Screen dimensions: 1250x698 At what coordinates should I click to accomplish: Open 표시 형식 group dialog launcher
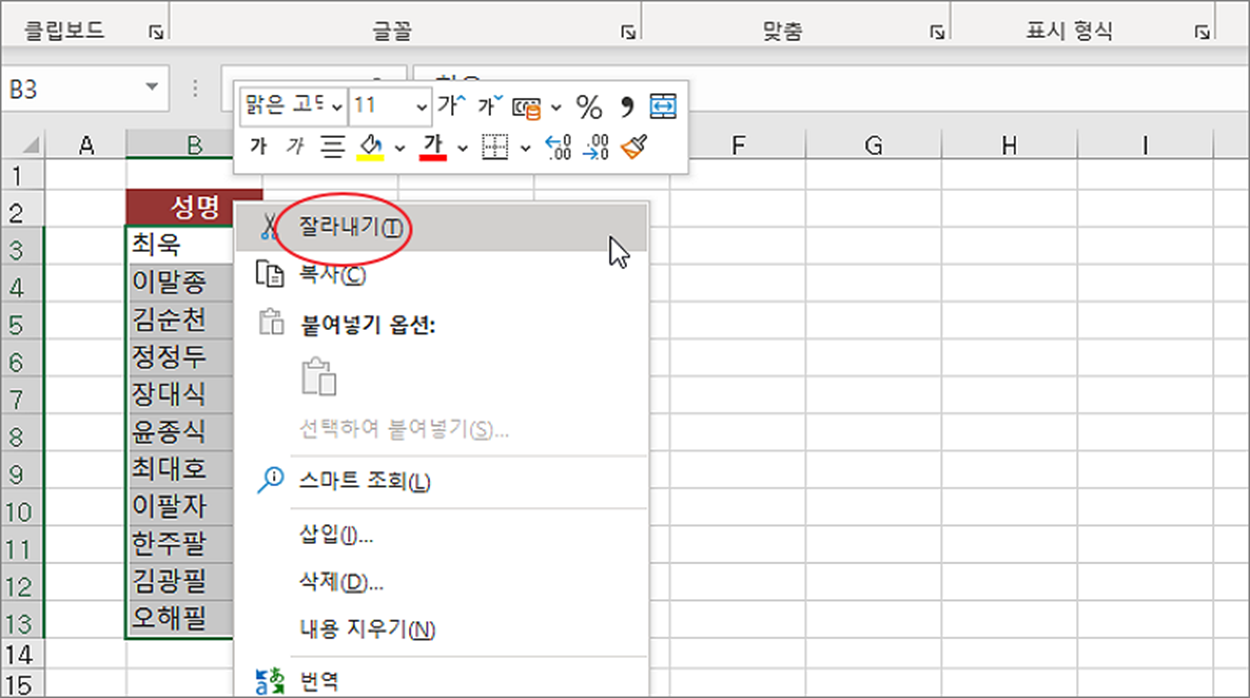pyautogui.click(x=1201, y=33)
